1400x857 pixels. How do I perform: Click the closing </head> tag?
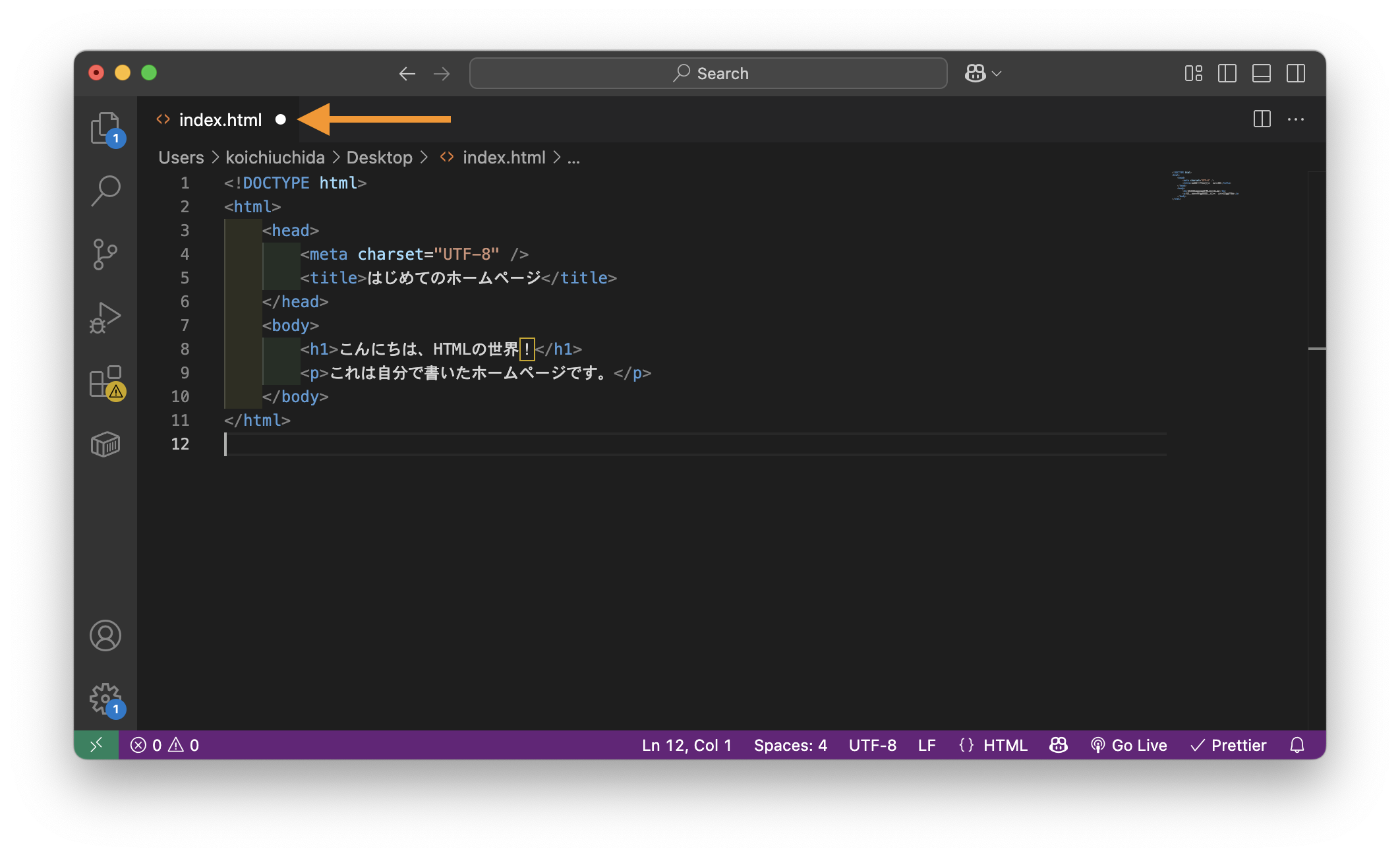point(295,301)
